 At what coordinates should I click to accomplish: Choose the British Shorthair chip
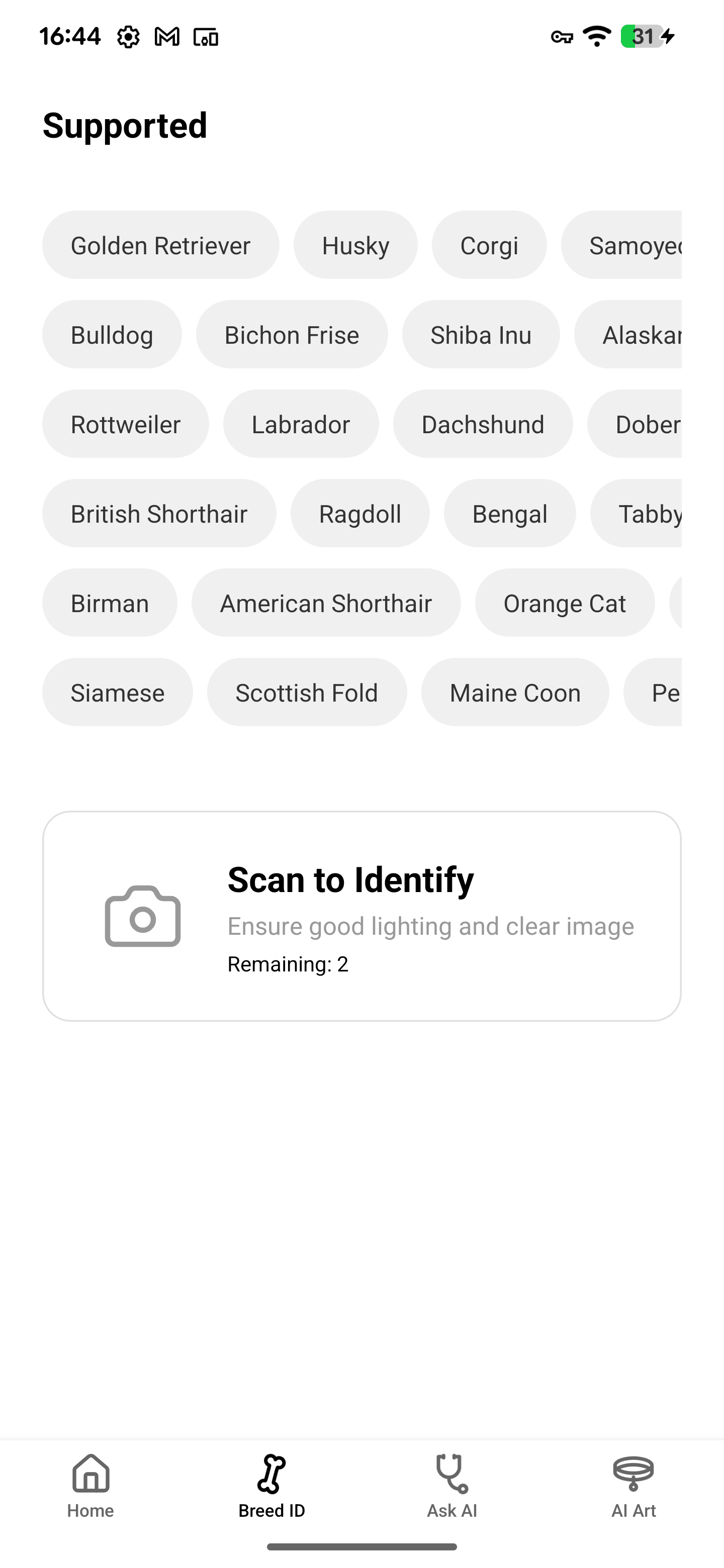tap(159, 514)
